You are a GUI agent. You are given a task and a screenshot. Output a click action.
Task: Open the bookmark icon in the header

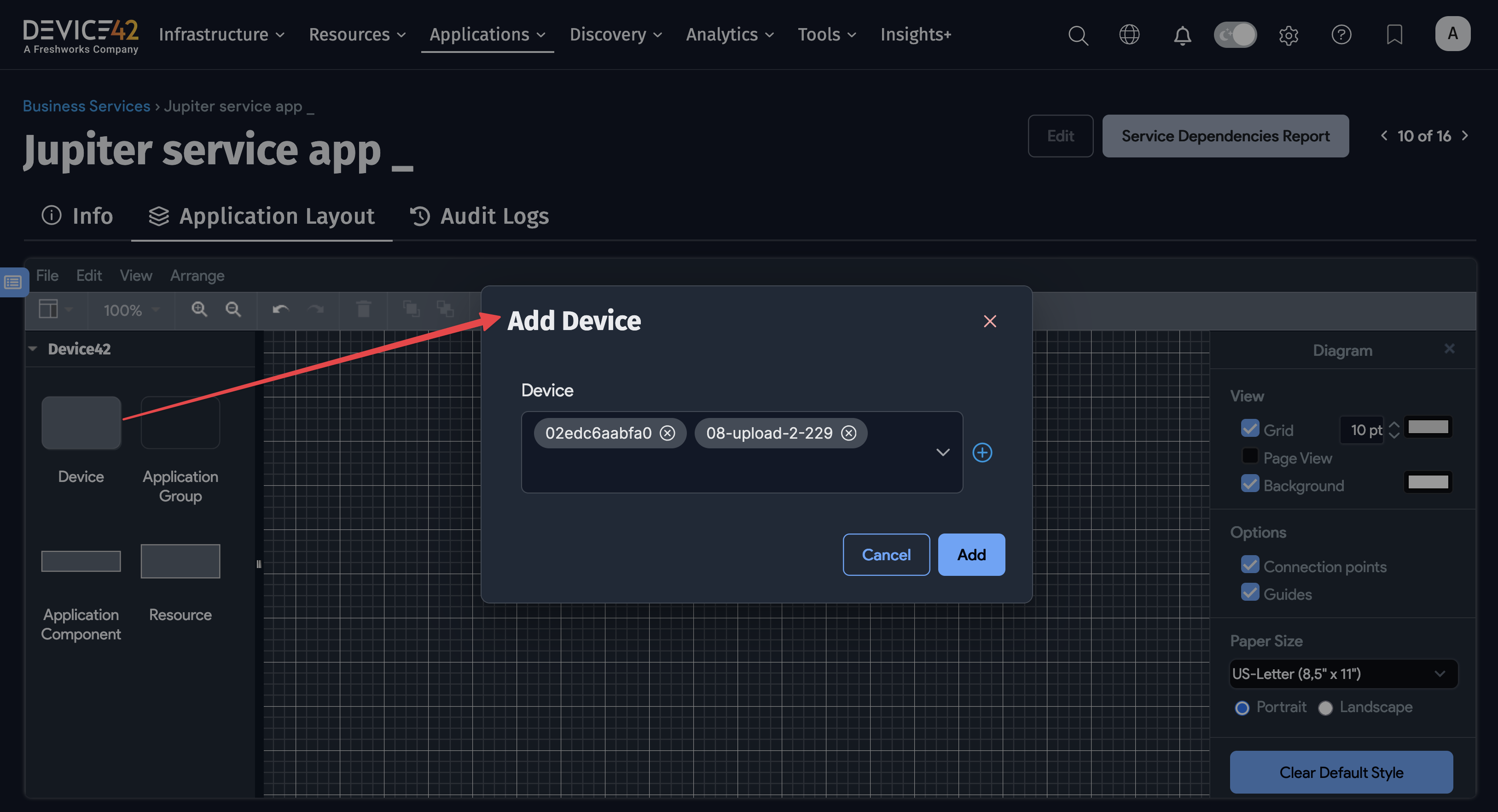[1394, 35]
